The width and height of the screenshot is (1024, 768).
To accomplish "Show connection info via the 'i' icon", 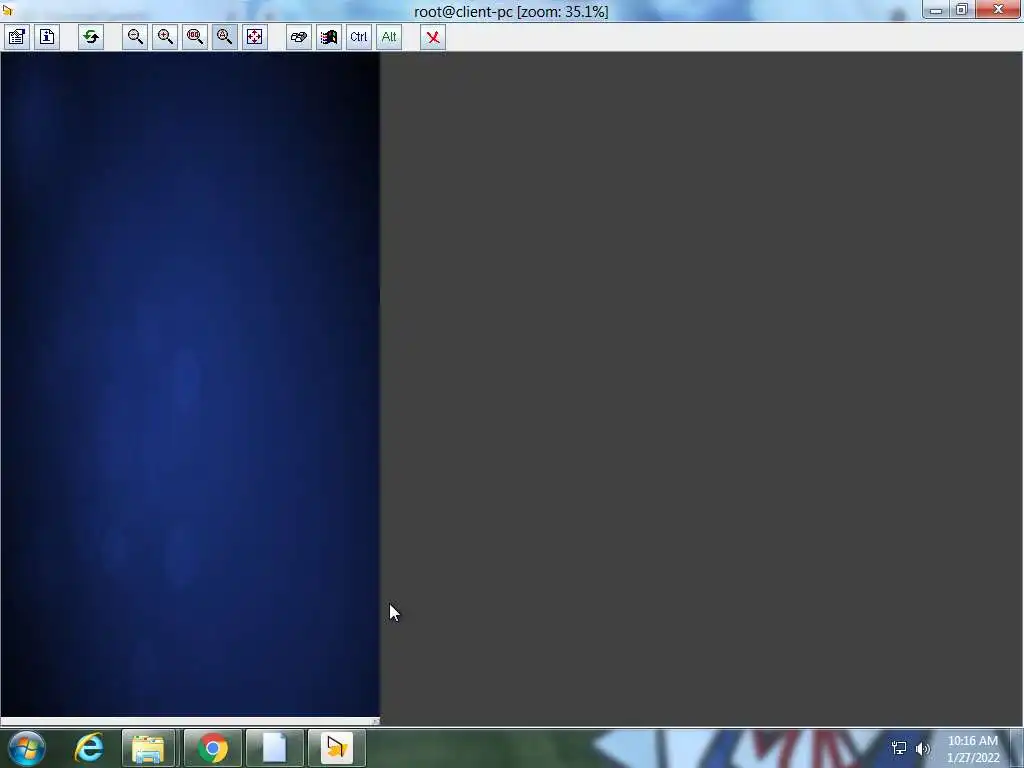I will click(46, 37).
